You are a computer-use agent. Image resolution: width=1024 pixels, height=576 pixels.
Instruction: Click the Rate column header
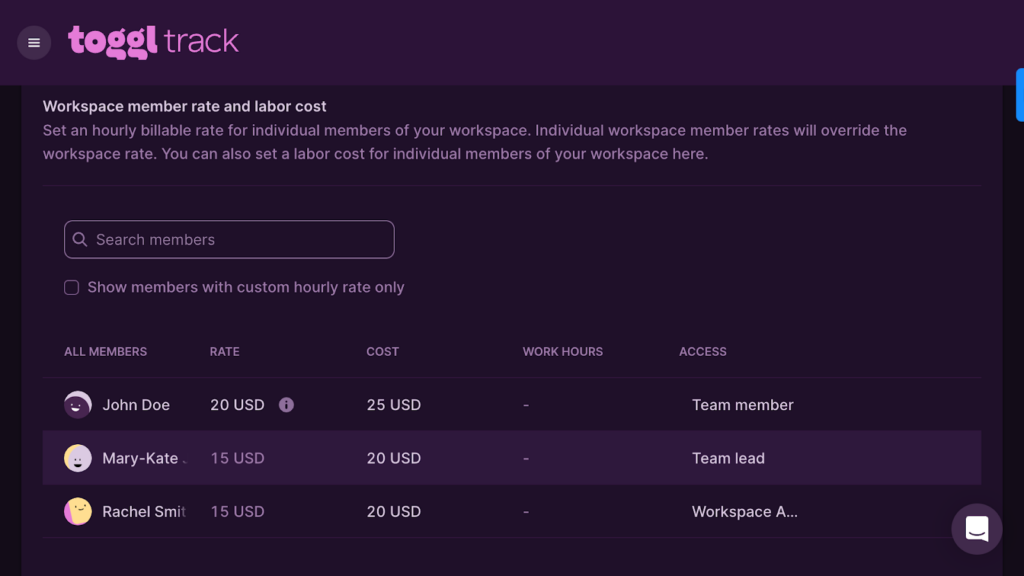click(x=224, y=352)
